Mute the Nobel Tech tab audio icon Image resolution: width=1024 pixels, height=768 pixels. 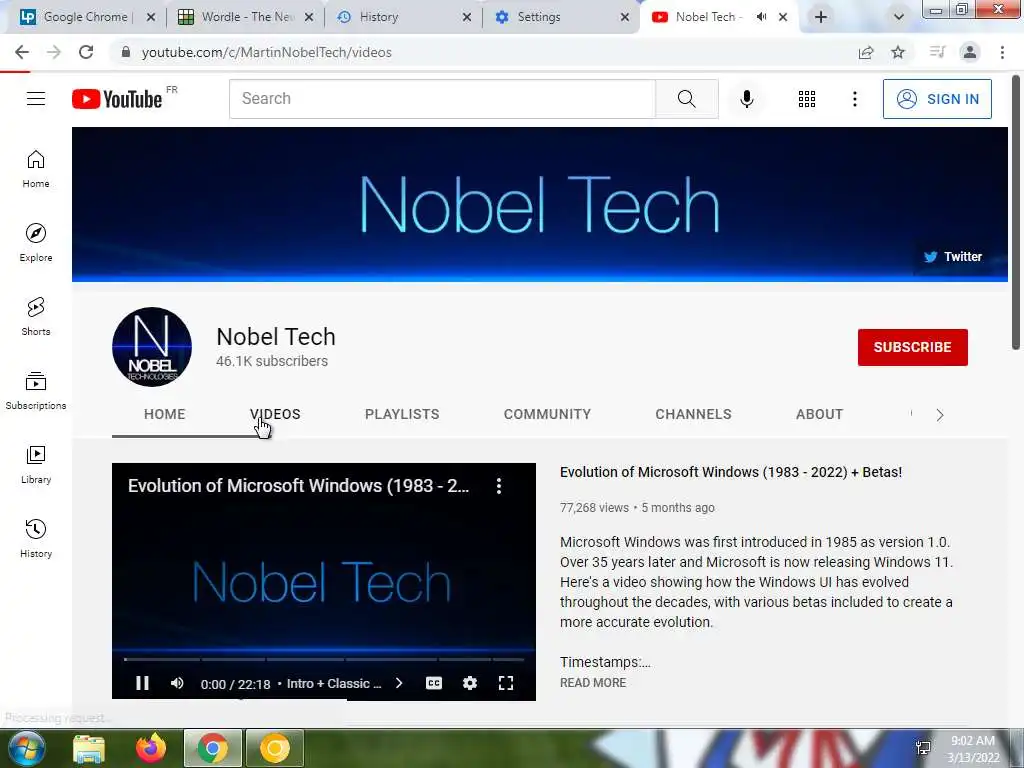(x=761, y=17)
